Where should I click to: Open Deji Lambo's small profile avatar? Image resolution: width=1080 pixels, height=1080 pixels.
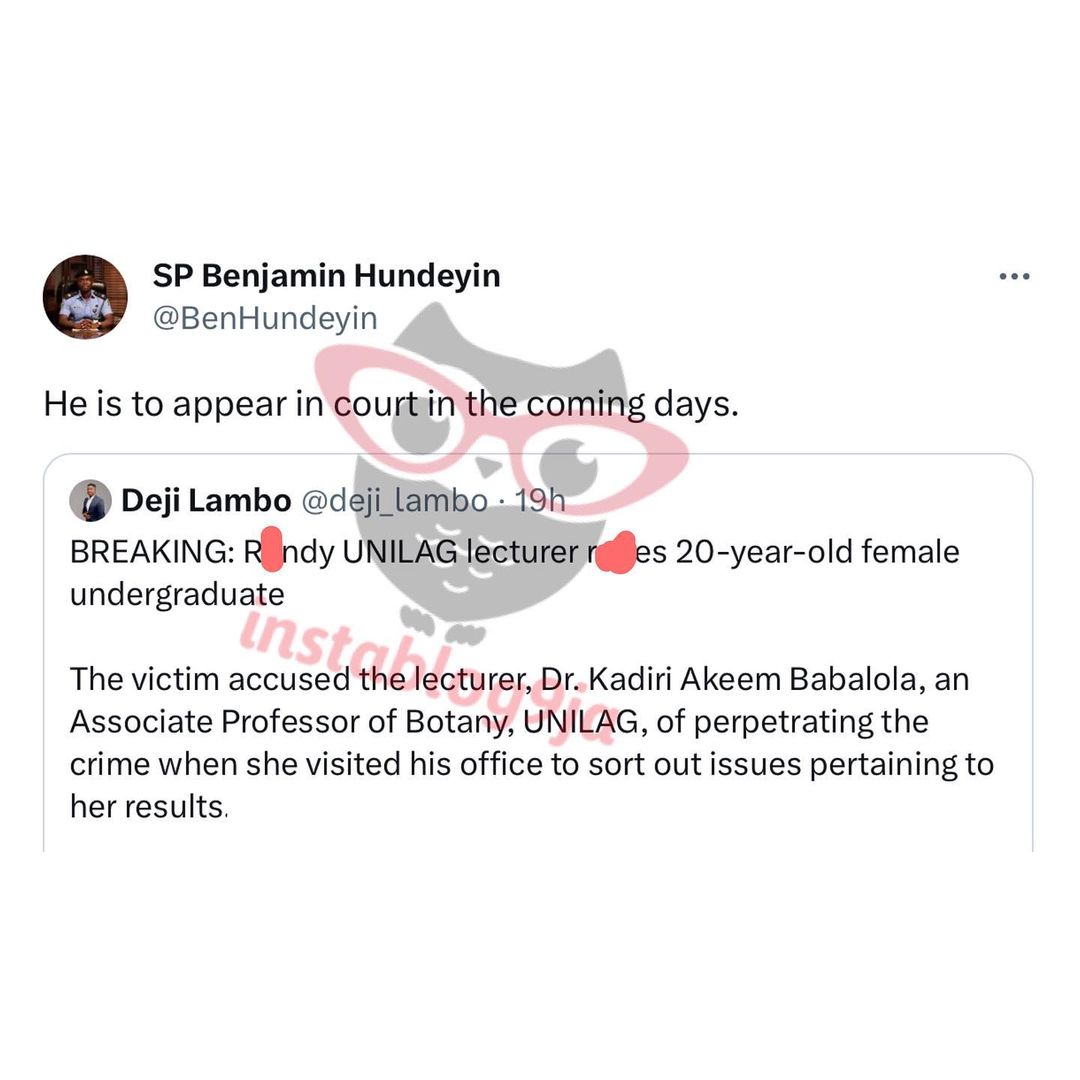pos(90,500)
